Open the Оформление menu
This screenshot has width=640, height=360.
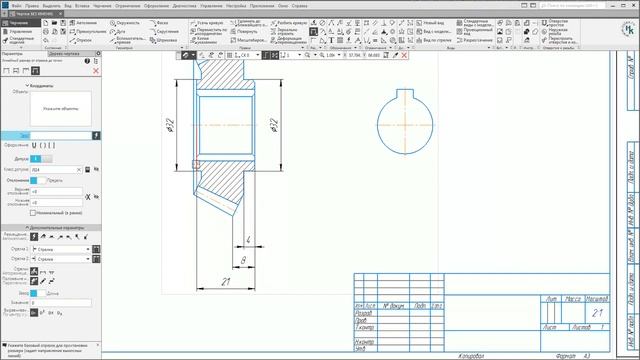[x=156, y=6]
